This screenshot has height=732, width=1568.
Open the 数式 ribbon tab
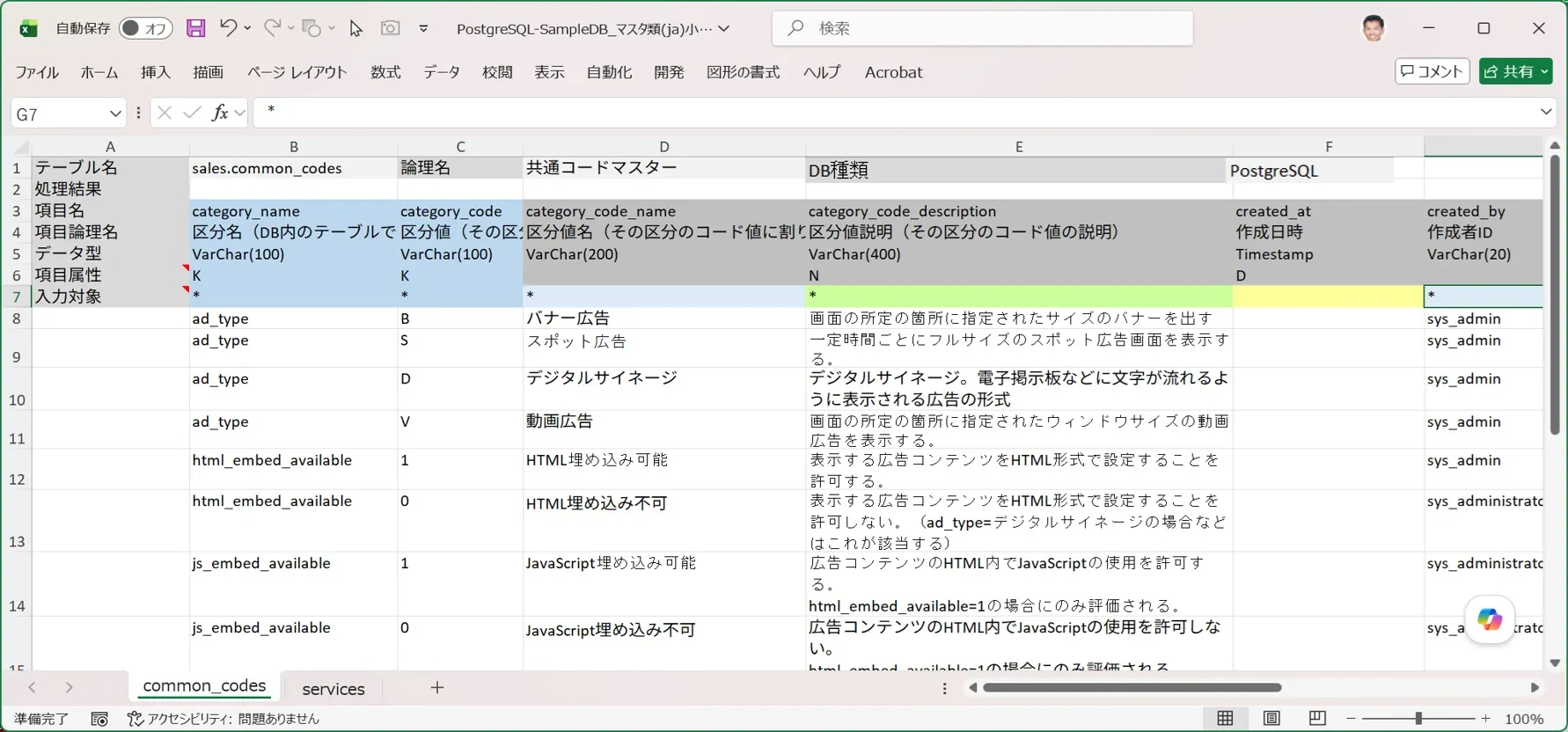click(385, 72)
